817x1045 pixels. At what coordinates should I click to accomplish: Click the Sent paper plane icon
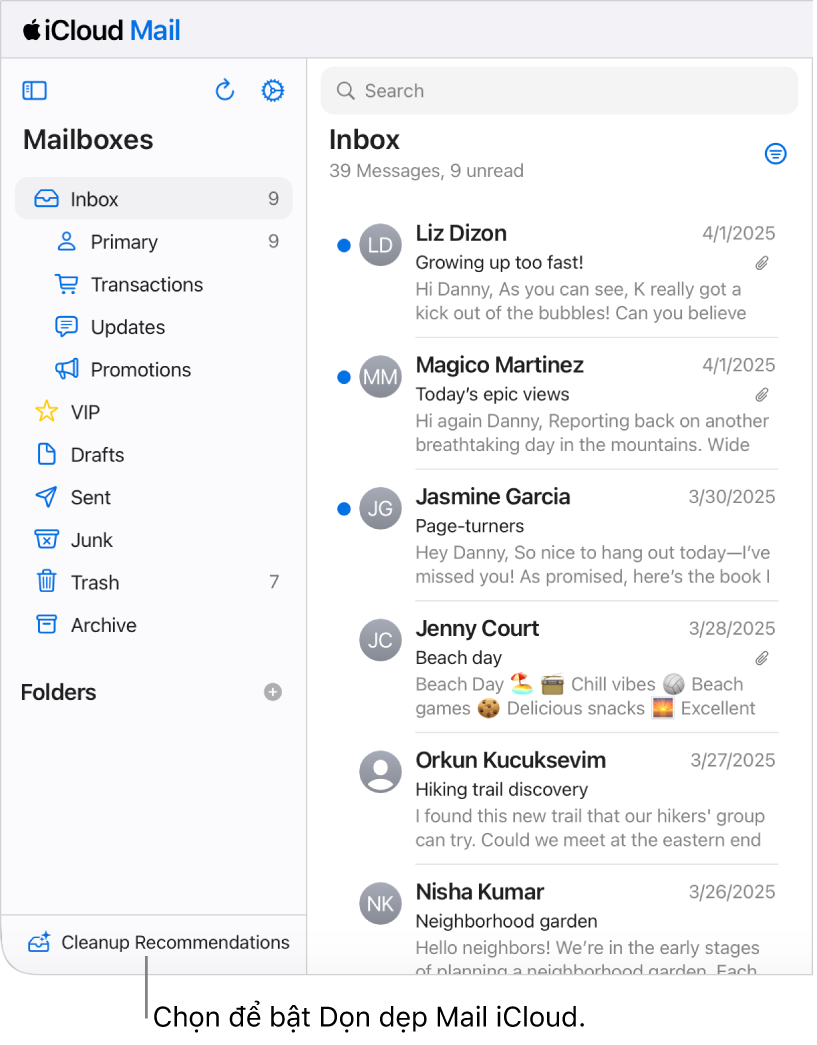(x=46, y=497)
